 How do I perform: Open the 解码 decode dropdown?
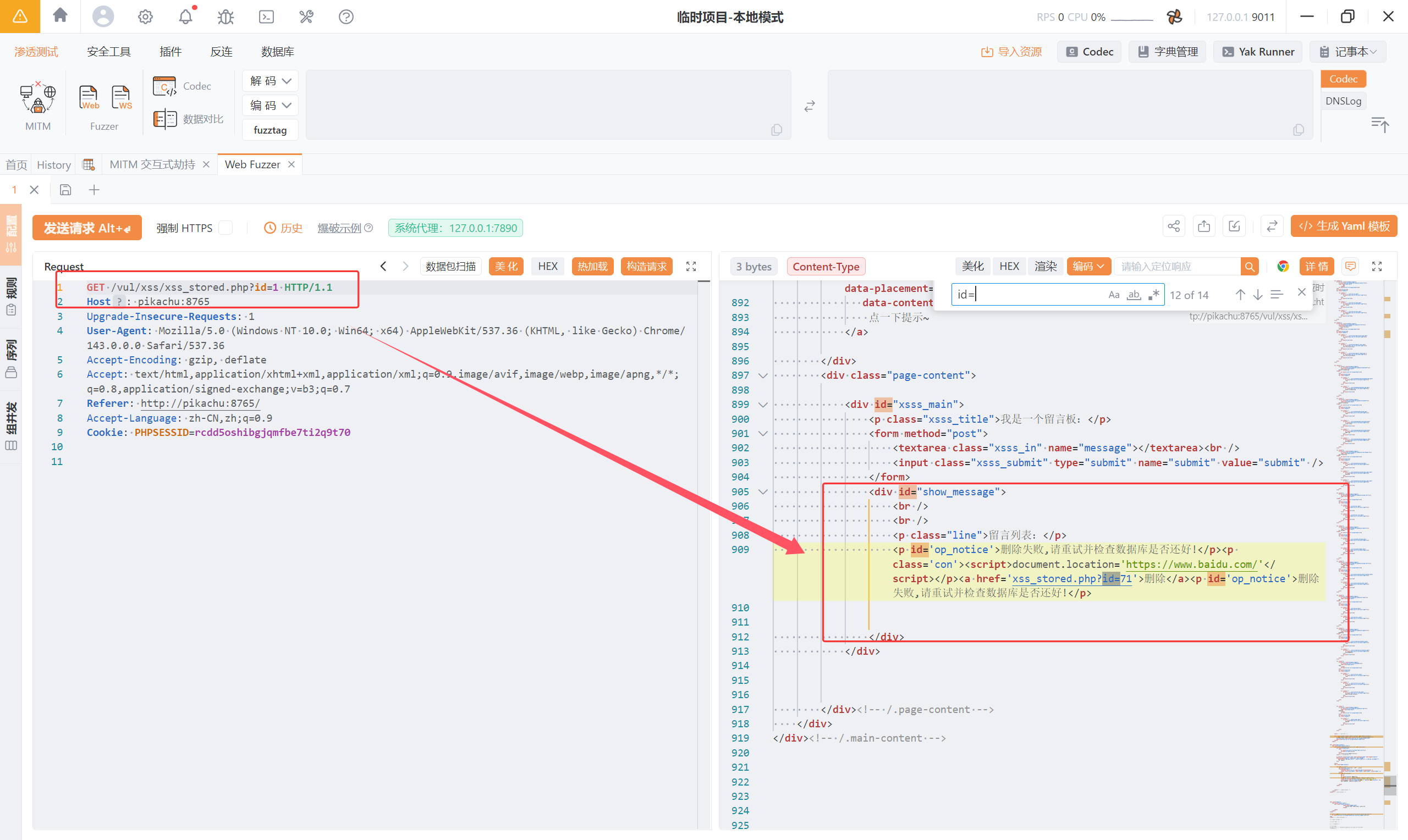[270, 81]
